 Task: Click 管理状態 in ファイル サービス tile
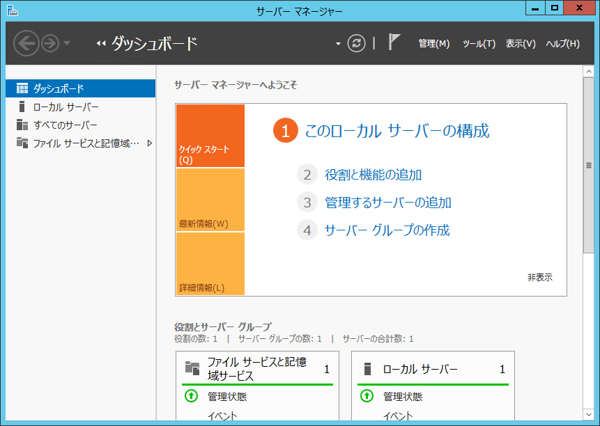227,397
